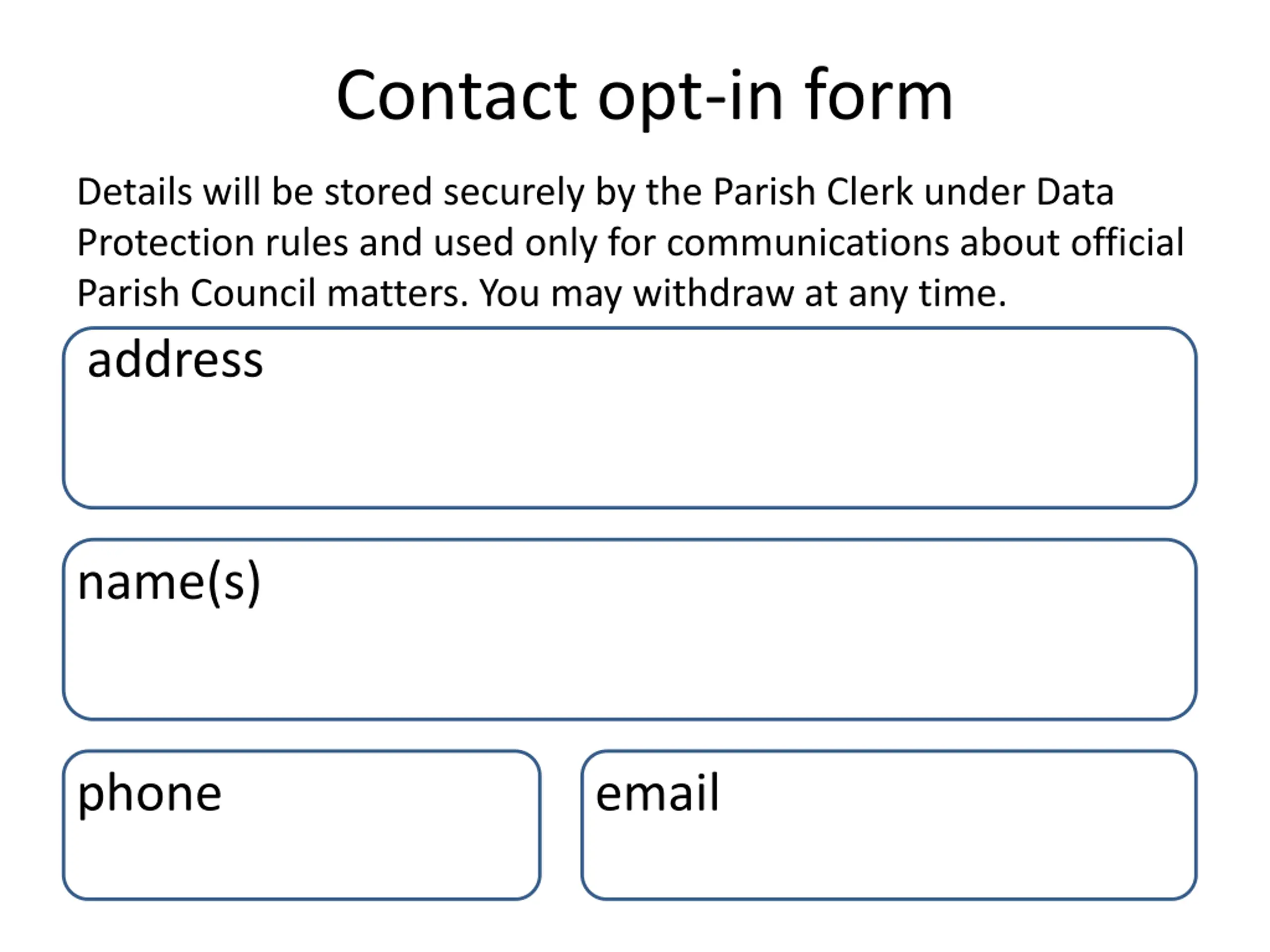Viewport: 1270px width, 952px height.
Task: Click inside the name(s) input box
Action: pos(629,630)
